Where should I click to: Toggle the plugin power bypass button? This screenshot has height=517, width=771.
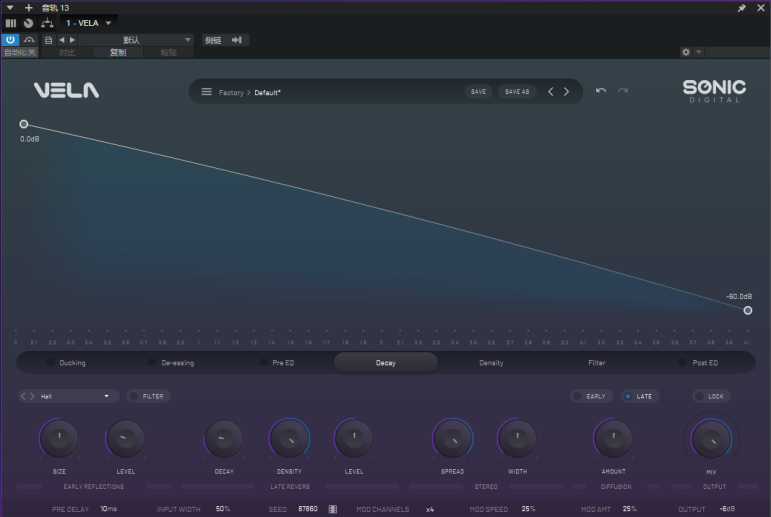11,40
